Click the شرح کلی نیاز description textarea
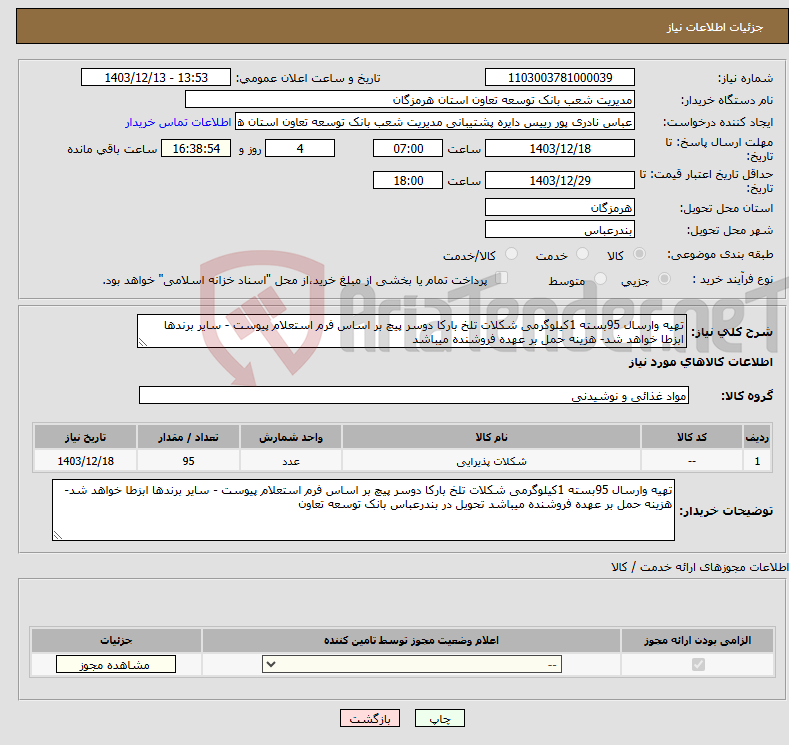Screen dimensions: 789x745 pyautogui.click(x=412, y=331)
